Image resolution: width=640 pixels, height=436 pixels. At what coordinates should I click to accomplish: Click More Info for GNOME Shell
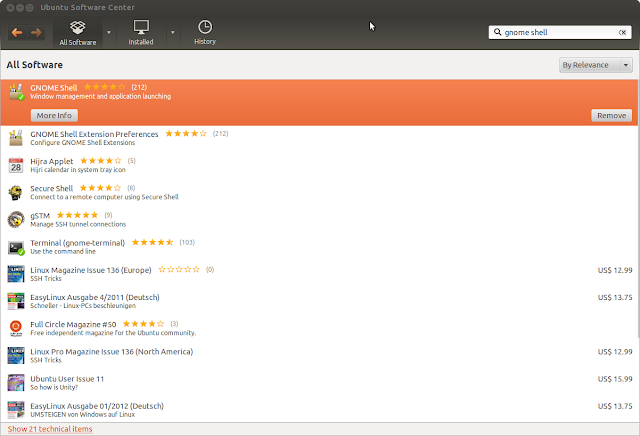54,116
